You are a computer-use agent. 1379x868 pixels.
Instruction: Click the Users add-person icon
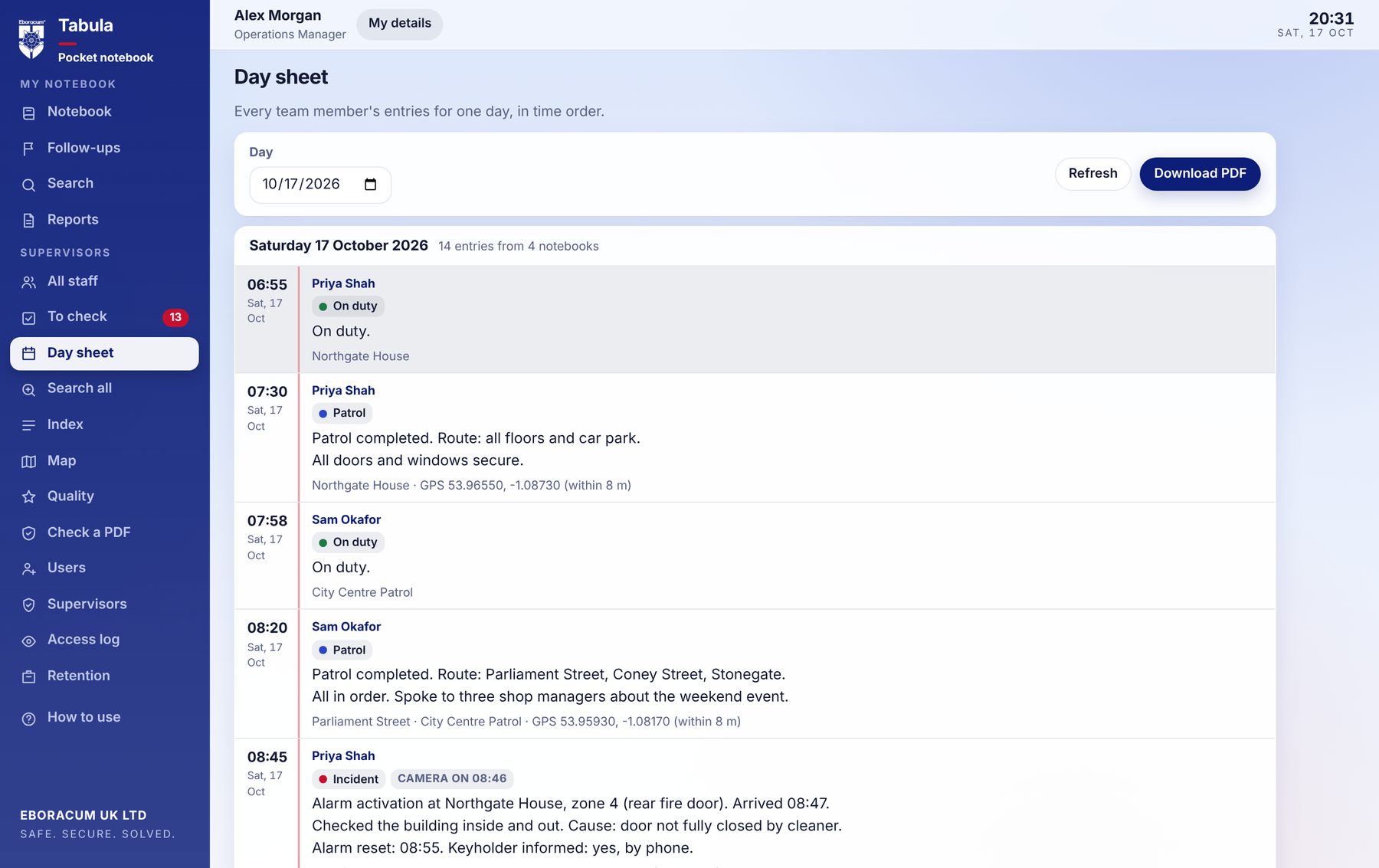coord(29,569)
